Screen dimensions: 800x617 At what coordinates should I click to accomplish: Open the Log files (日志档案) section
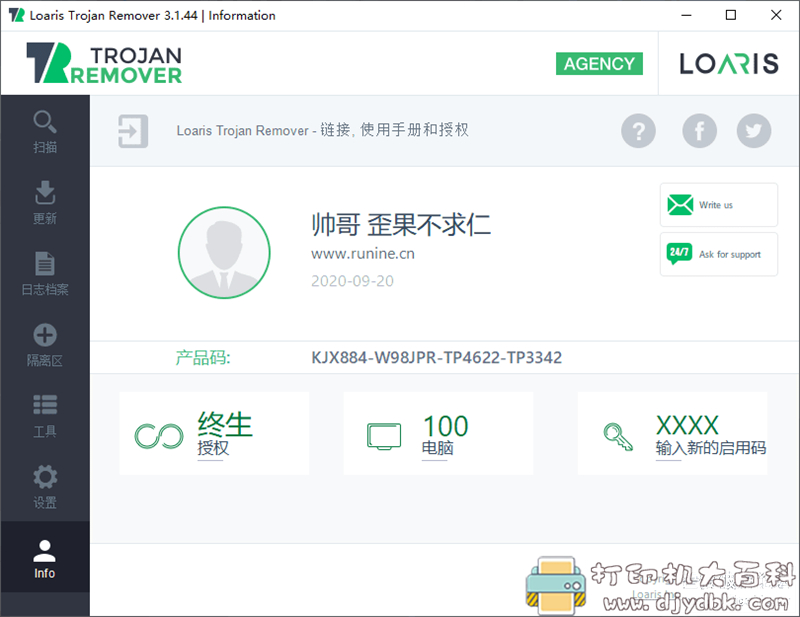pyautogui.click(x=45, y=274)
